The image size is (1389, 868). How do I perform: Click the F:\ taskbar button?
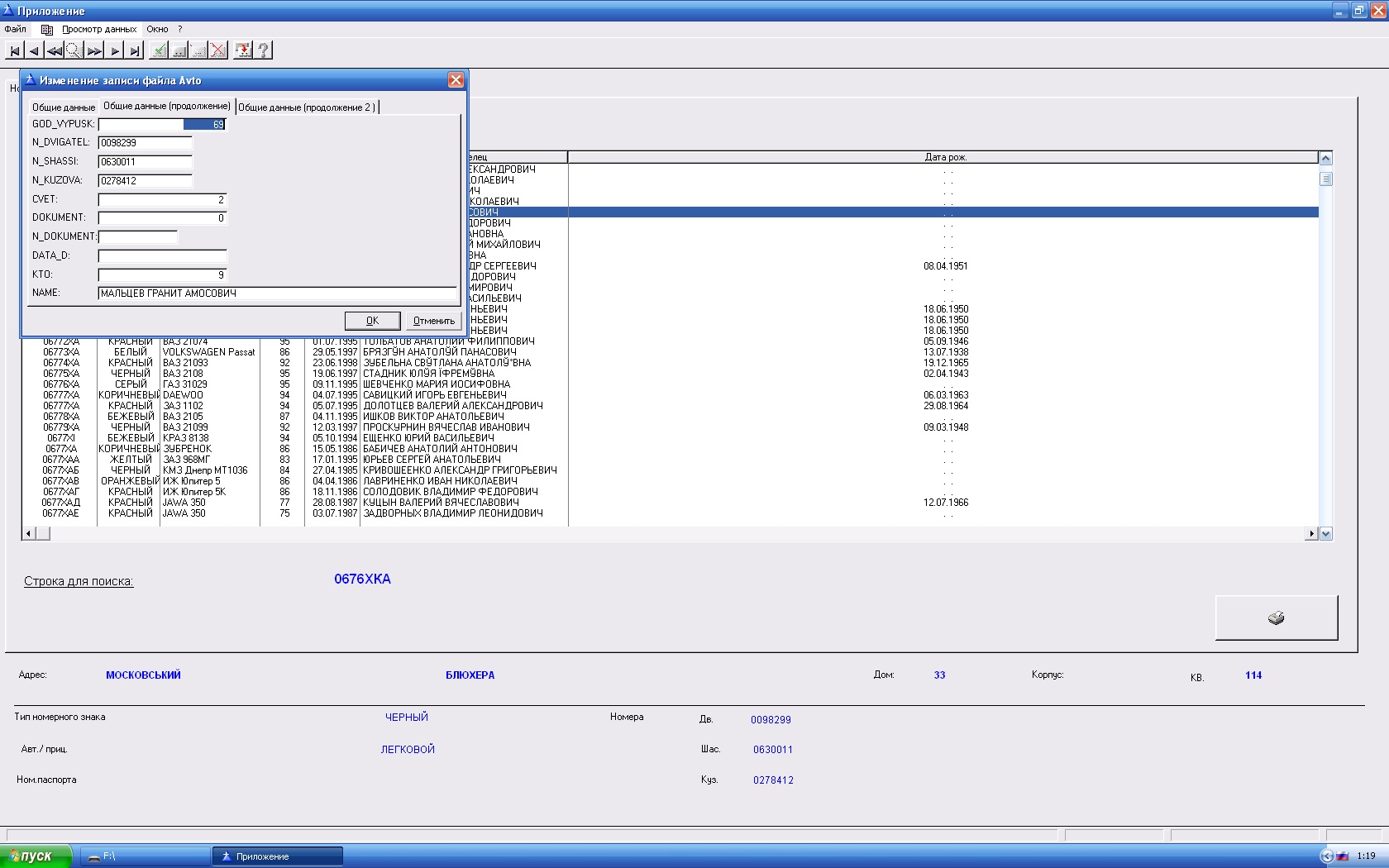point(146,856)
